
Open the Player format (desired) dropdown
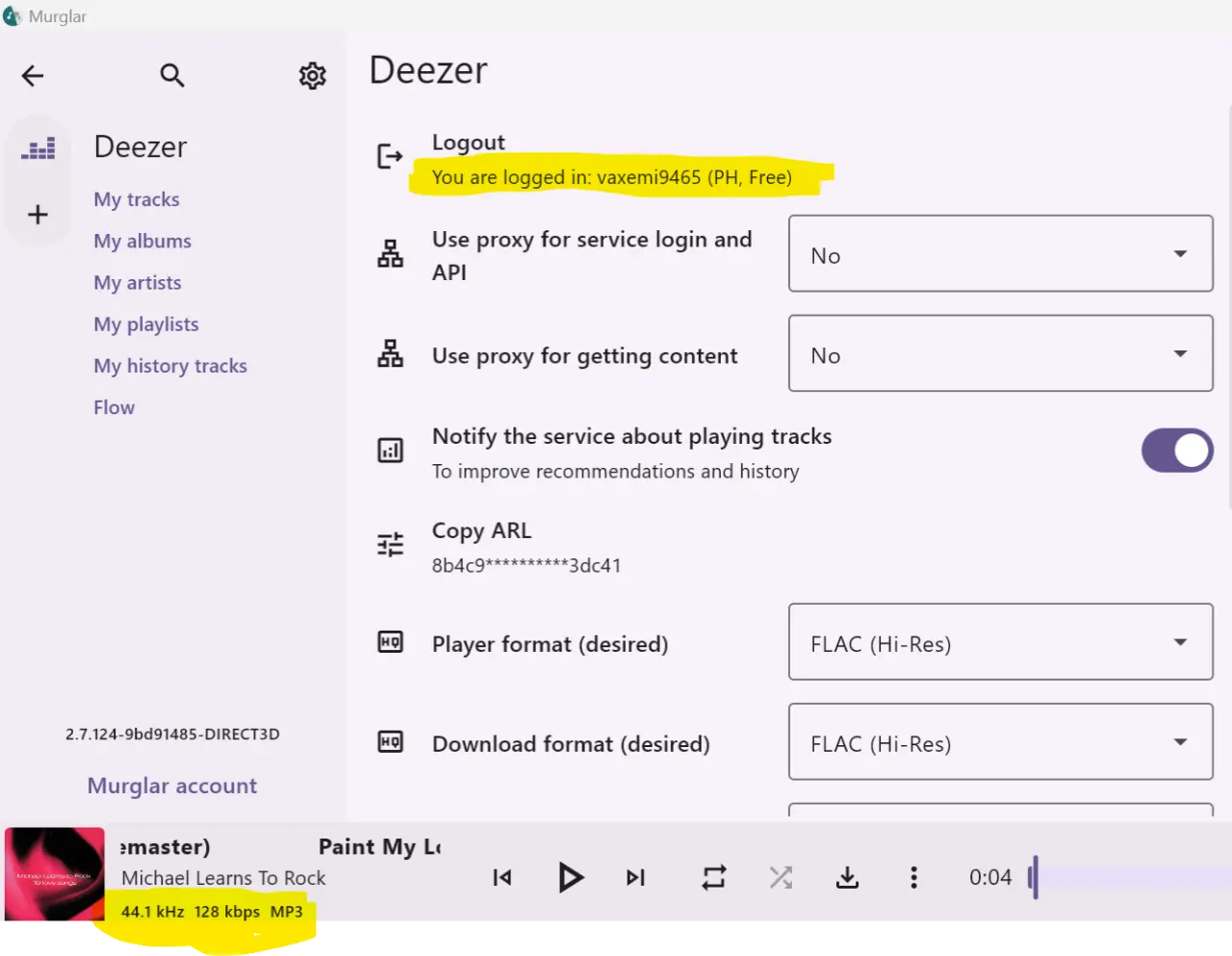1001,642
